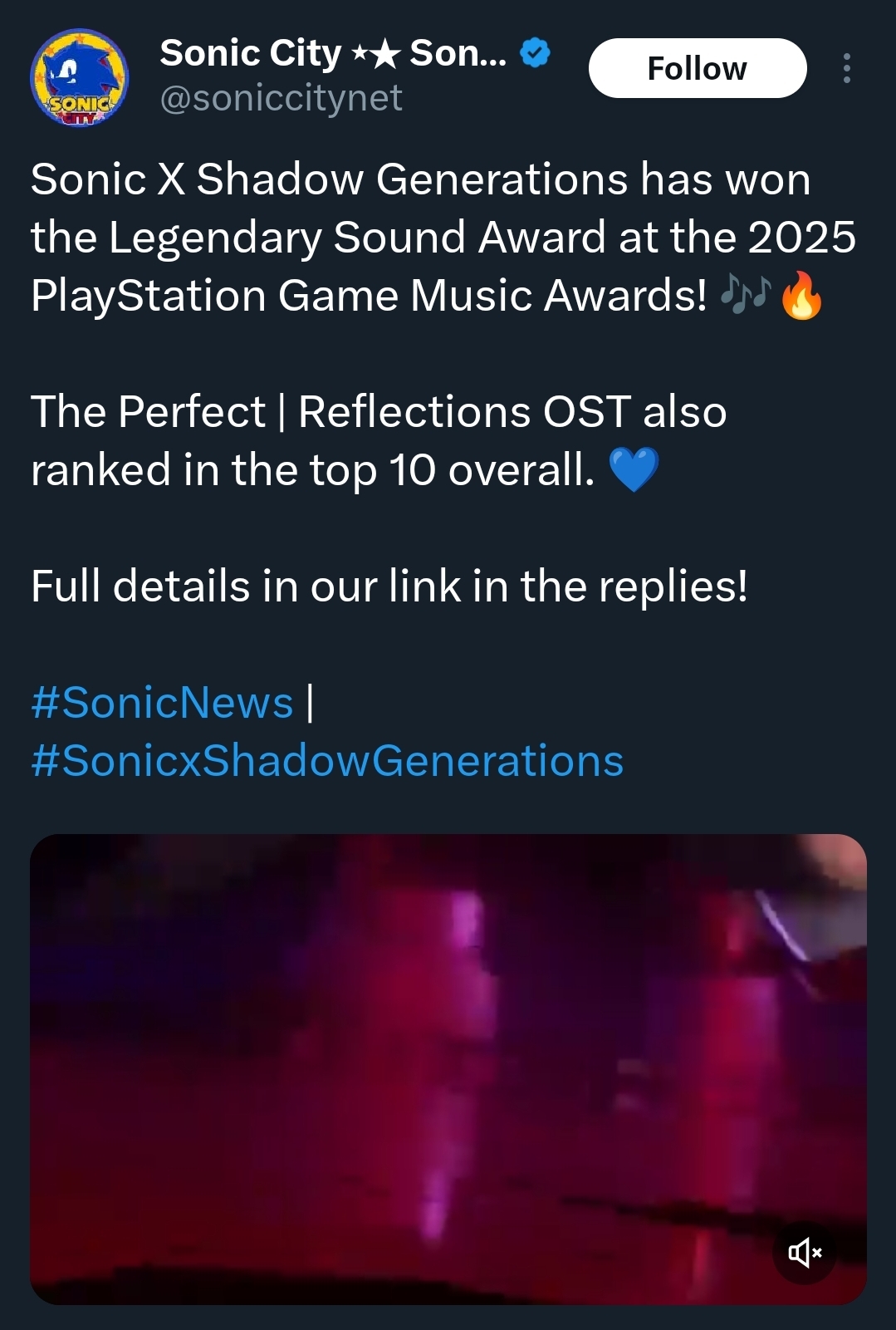Screen dimensions: 896x1330
Task: Open the three-dot more options menu
Action: click(846, 68)
